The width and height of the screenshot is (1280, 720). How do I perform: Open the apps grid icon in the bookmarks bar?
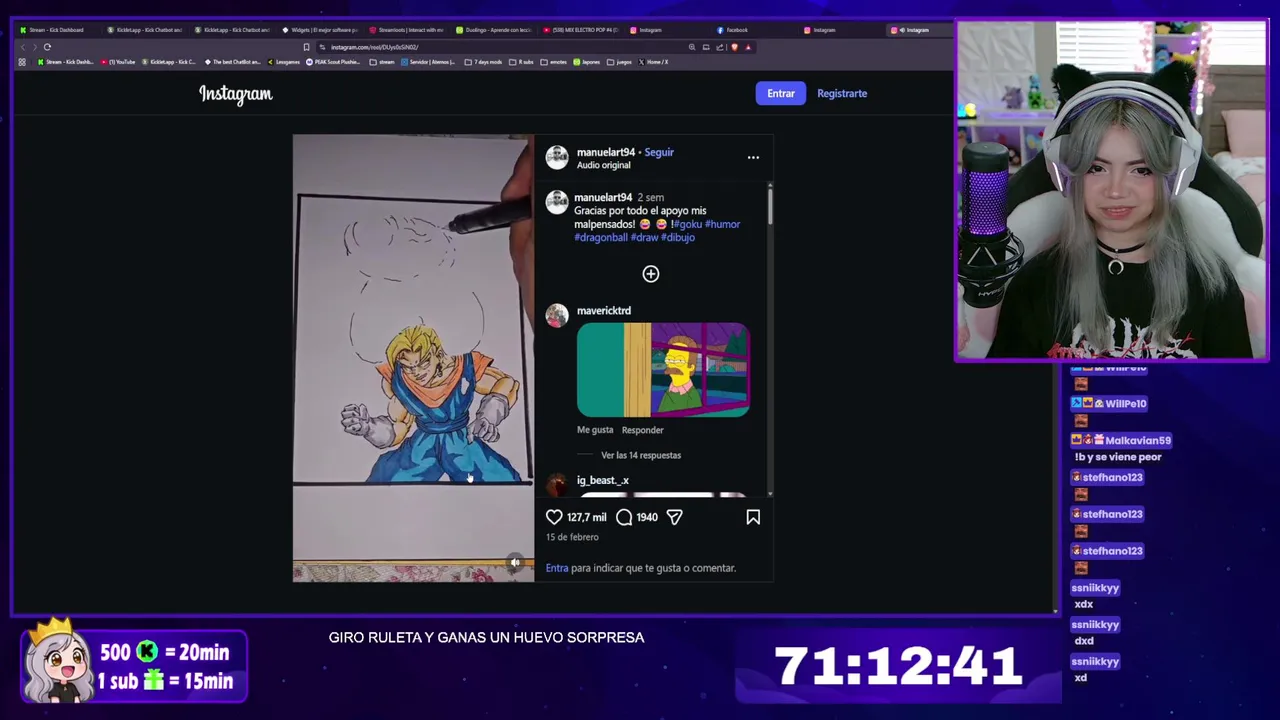click(x=22, y=62)
